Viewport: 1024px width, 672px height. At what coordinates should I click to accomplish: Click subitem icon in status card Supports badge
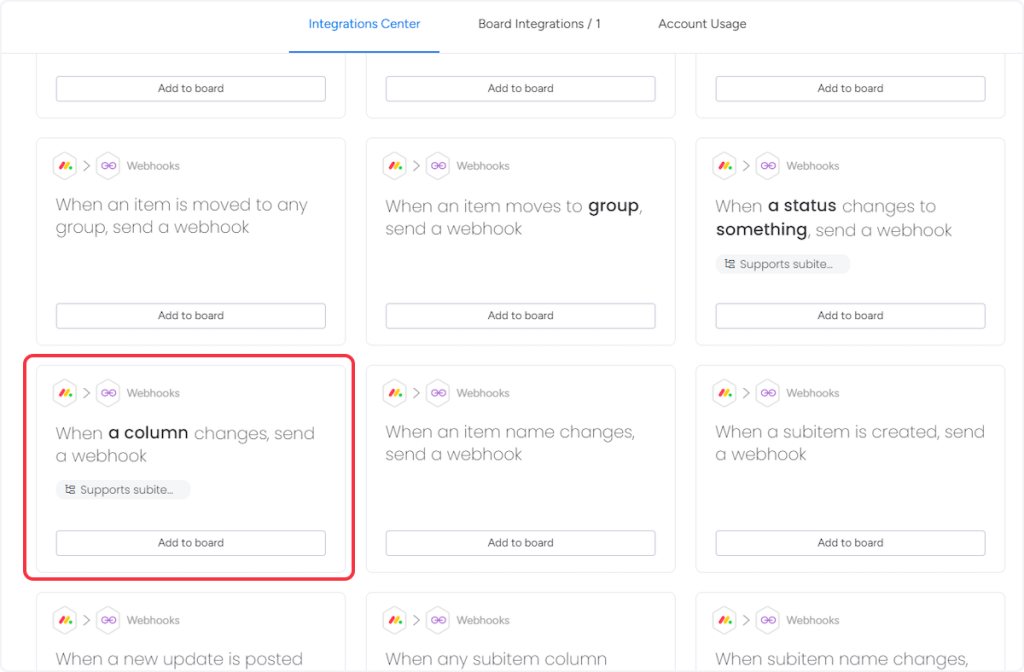click(x=730, y=264)
